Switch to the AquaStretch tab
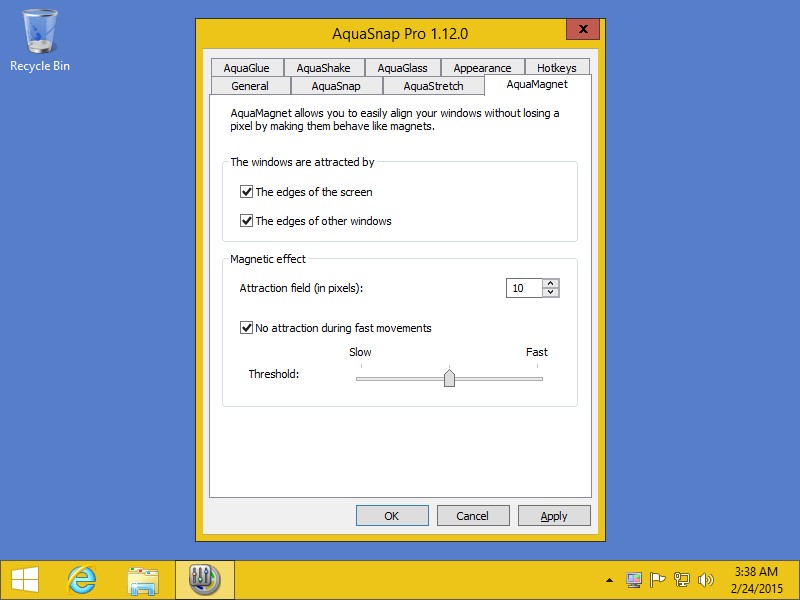The height and width of the screenshot is (600, 800). click(433, 86)
